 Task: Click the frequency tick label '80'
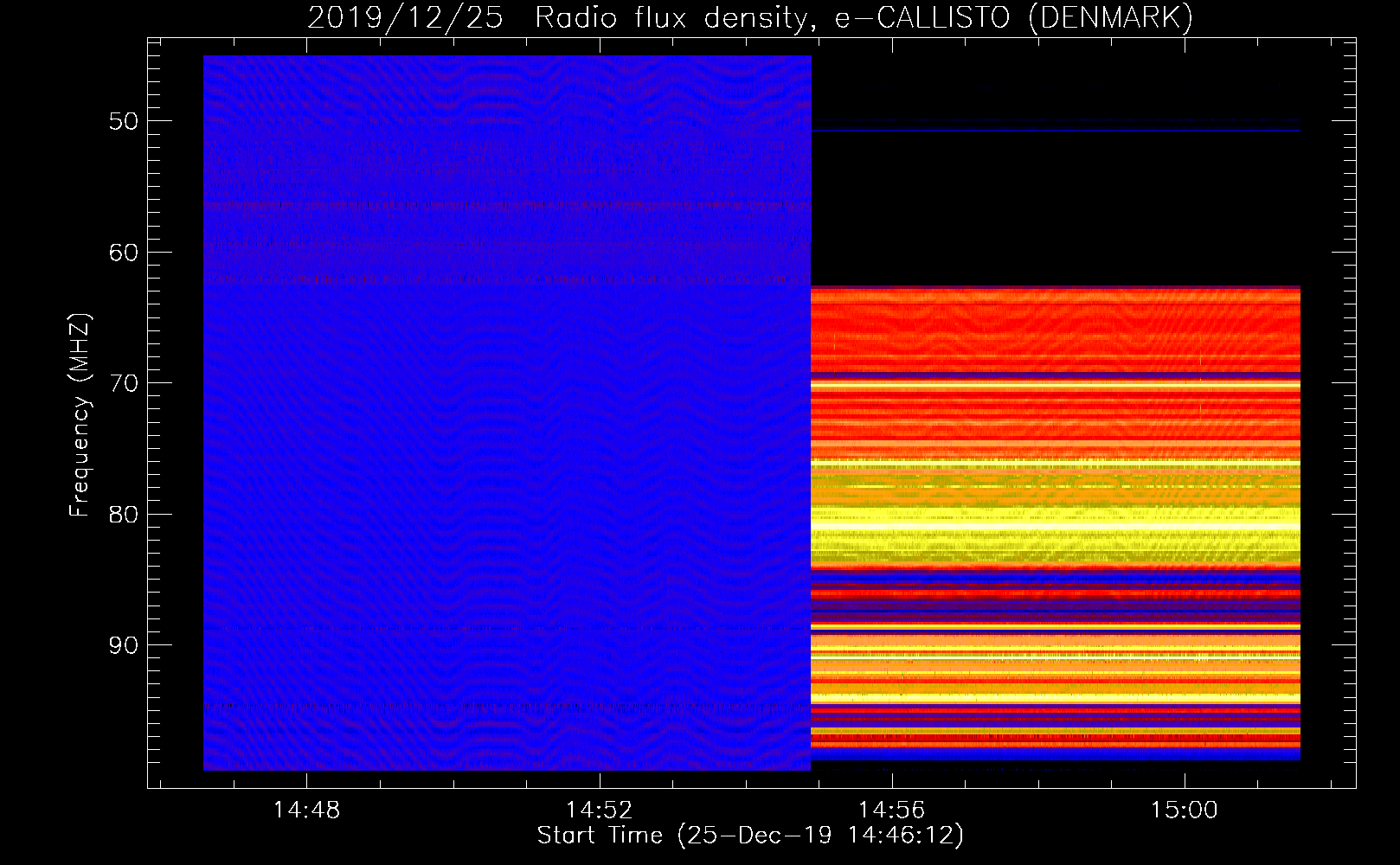click(124, 515)
